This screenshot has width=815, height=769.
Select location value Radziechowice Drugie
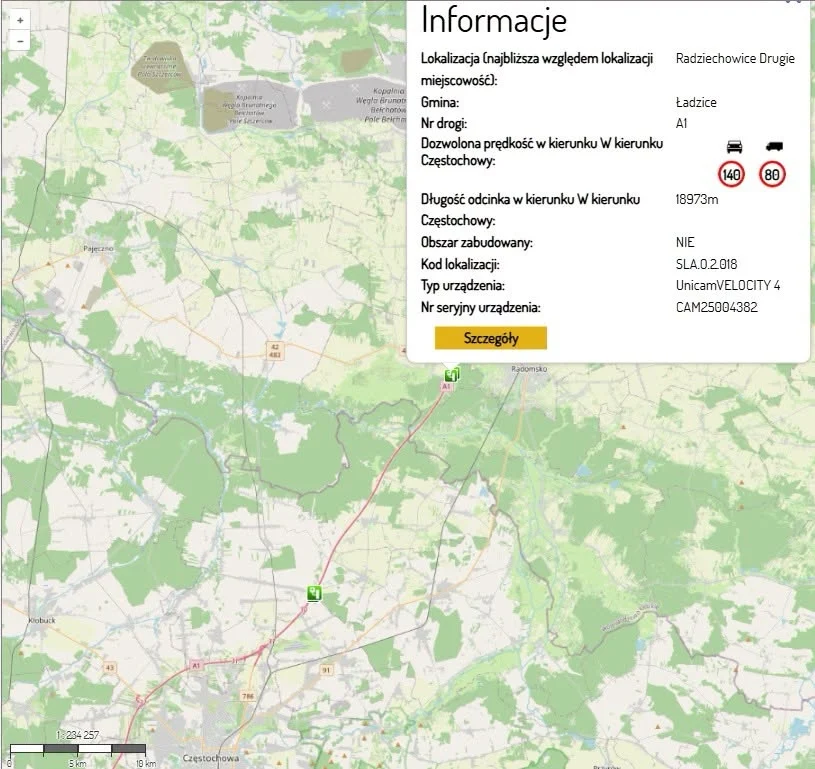pyautogui.click(x=735, y=58)
